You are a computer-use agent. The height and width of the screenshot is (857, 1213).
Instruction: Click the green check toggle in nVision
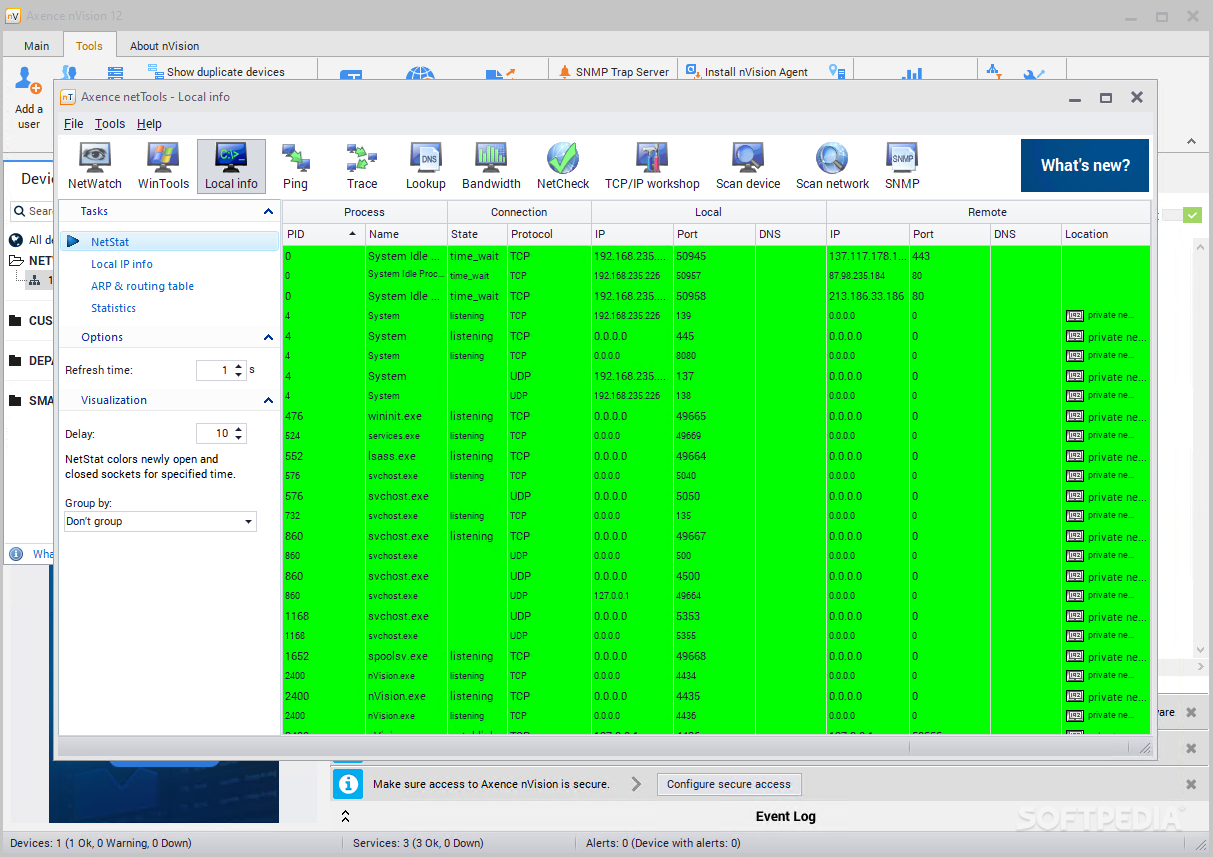click(x=1192, y=214)
